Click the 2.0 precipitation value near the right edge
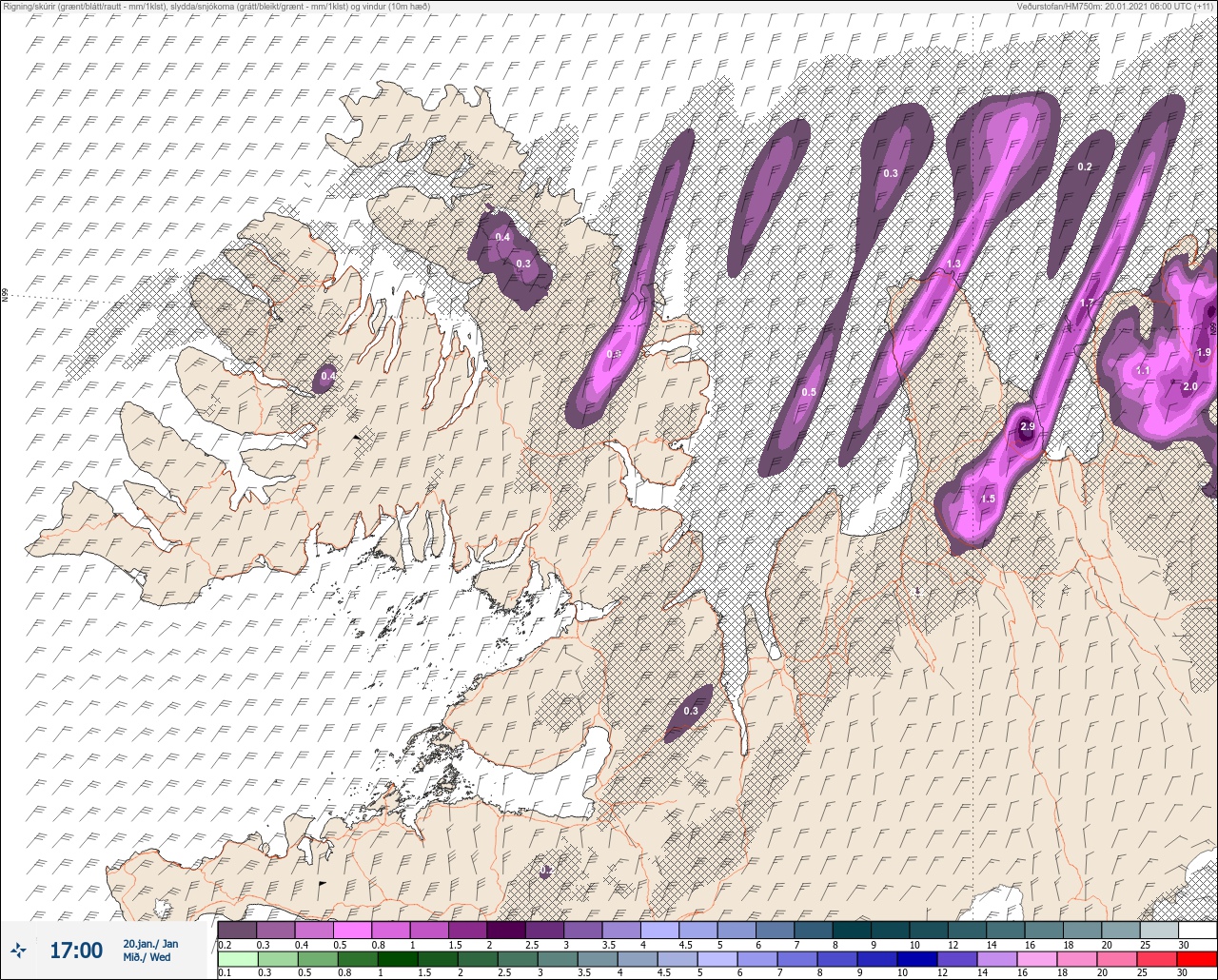The image size is (1218, 980). 1189,387
